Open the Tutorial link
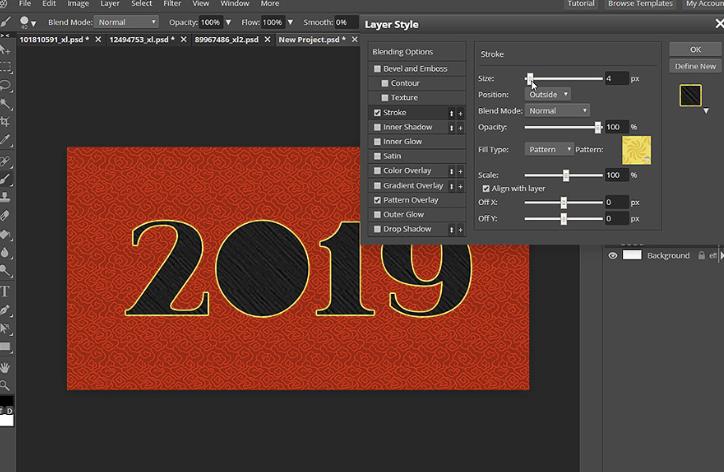The image size is (724, 472). 581,4
